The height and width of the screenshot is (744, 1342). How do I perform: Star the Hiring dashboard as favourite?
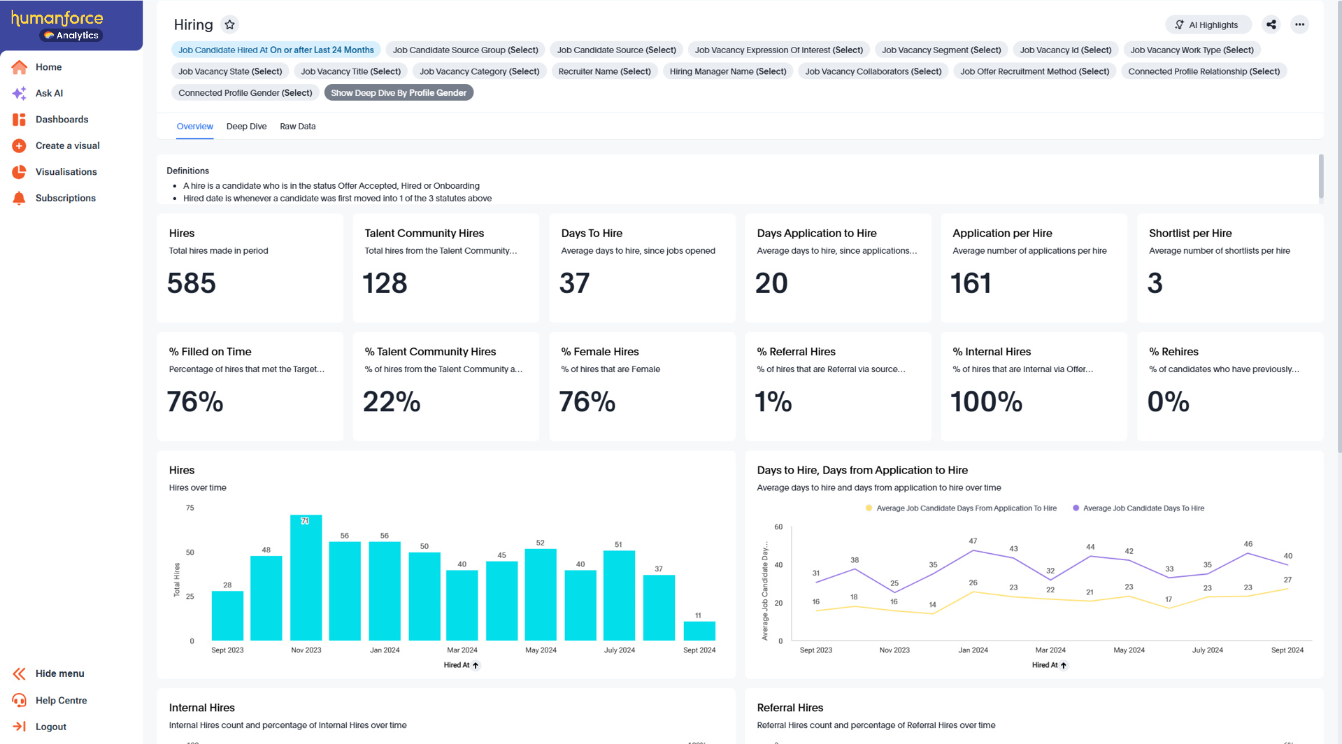point(229,24)
